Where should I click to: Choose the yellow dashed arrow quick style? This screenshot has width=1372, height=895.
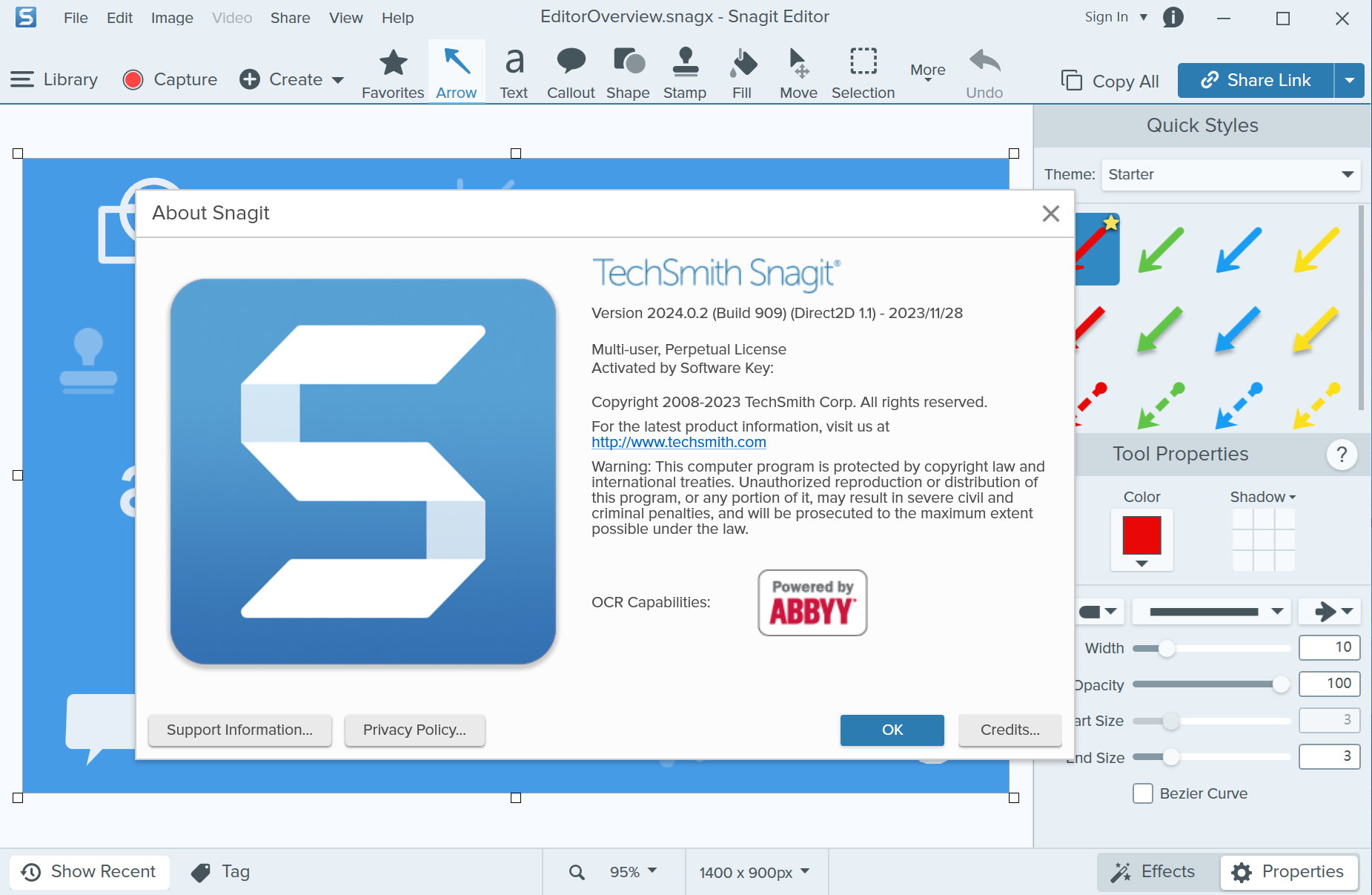click(x=1316, y=405)
